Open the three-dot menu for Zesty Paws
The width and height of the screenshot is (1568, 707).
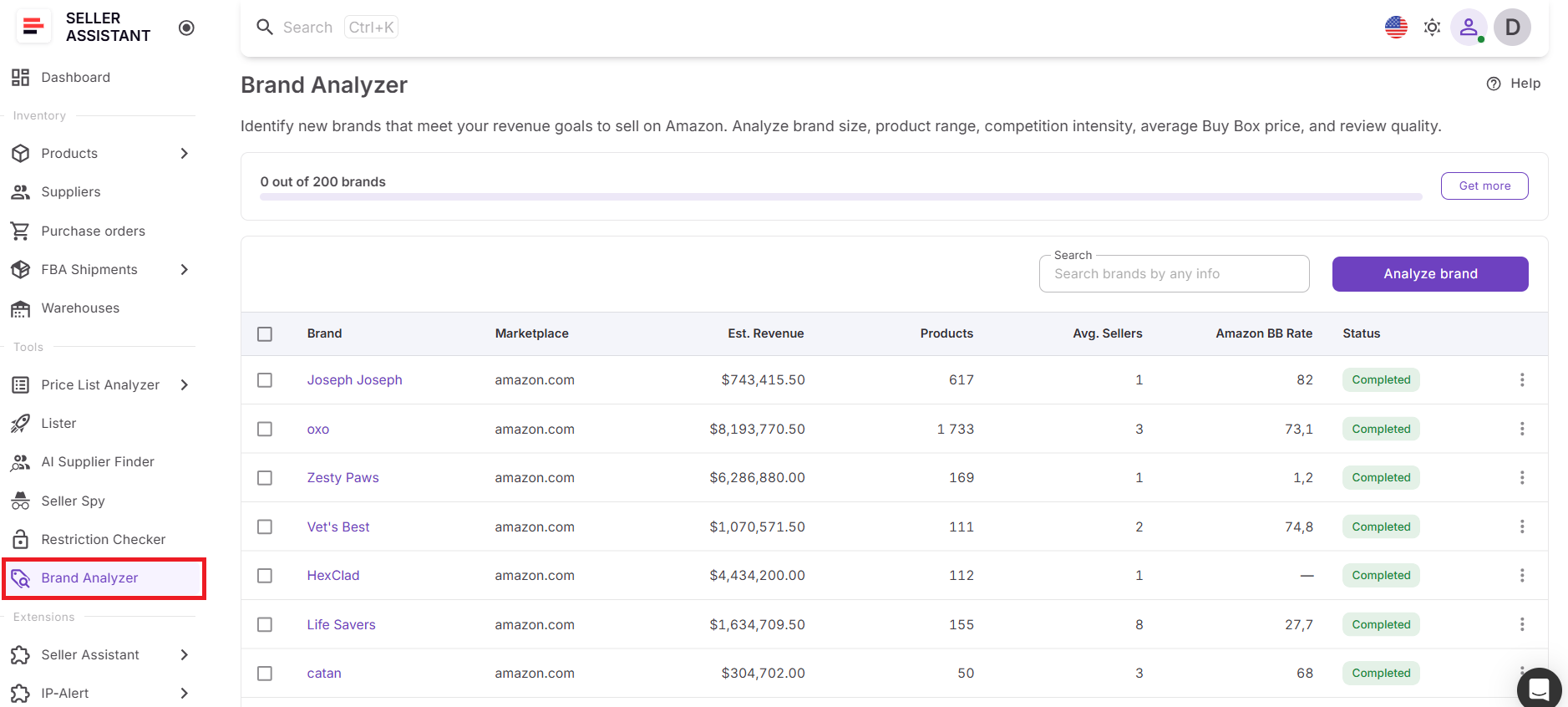[x=1522, y=477]
